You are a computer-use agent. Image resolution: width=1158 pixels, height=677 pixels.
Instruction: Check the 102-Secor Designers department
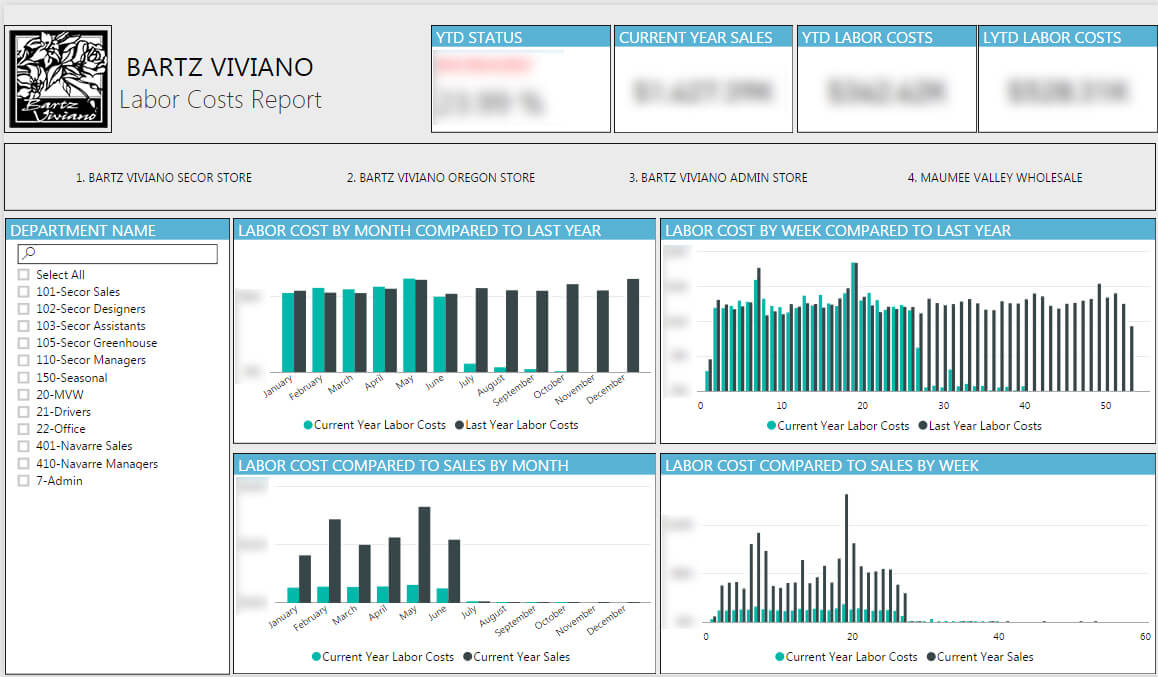pyautogui.click(x=23, y=309)
